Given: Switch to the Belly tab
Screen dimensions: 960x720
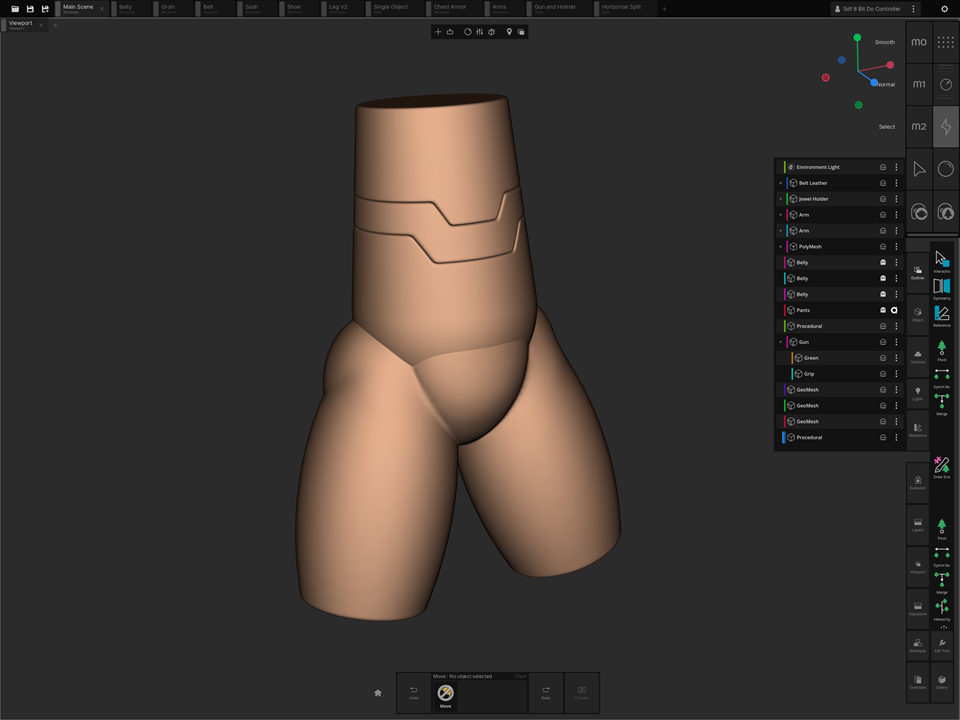Looking at the screenshot, I should pos(130,9).
